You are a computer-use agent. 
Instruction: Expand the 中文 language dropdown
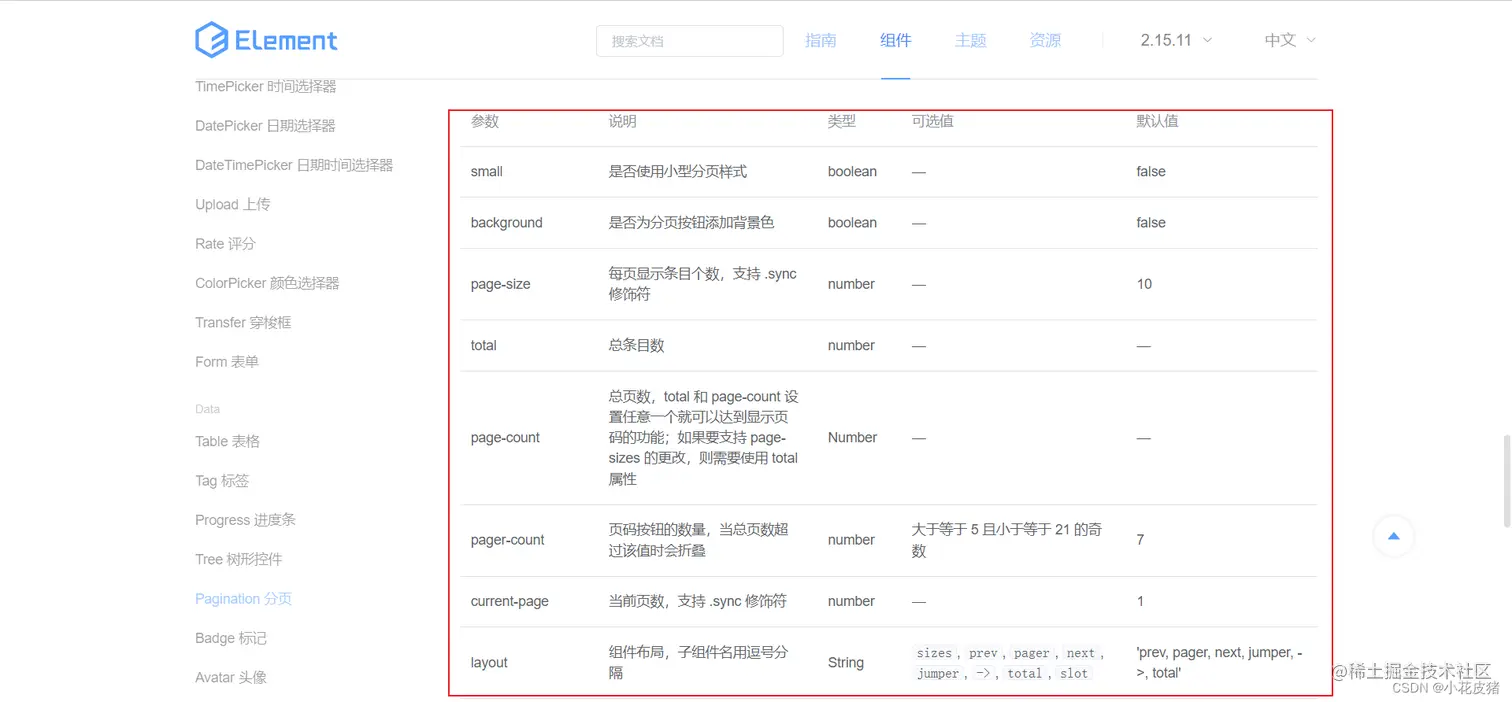coord(1290,40)
